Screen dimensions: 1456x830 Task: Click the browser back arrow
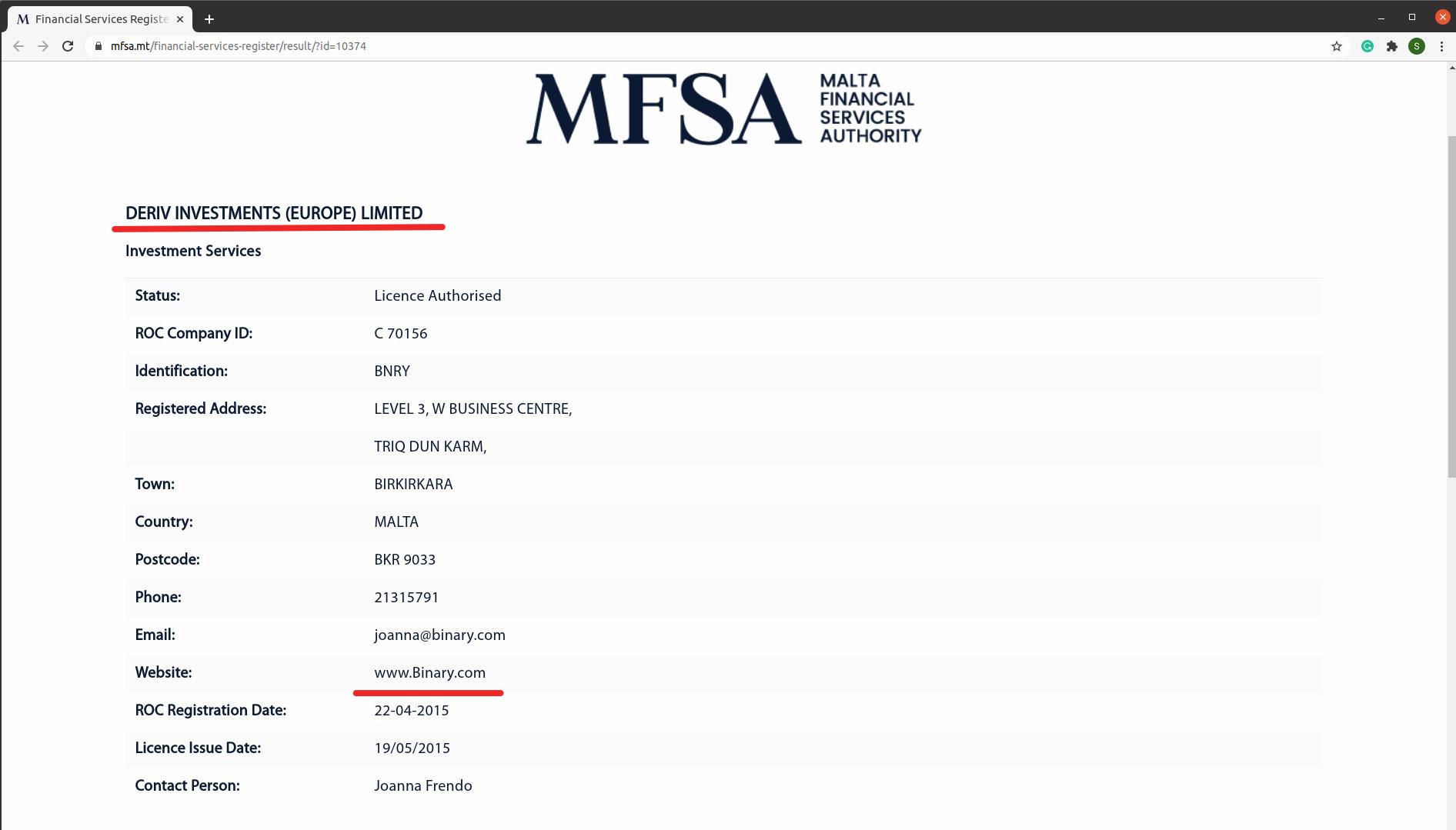point(18,46)
